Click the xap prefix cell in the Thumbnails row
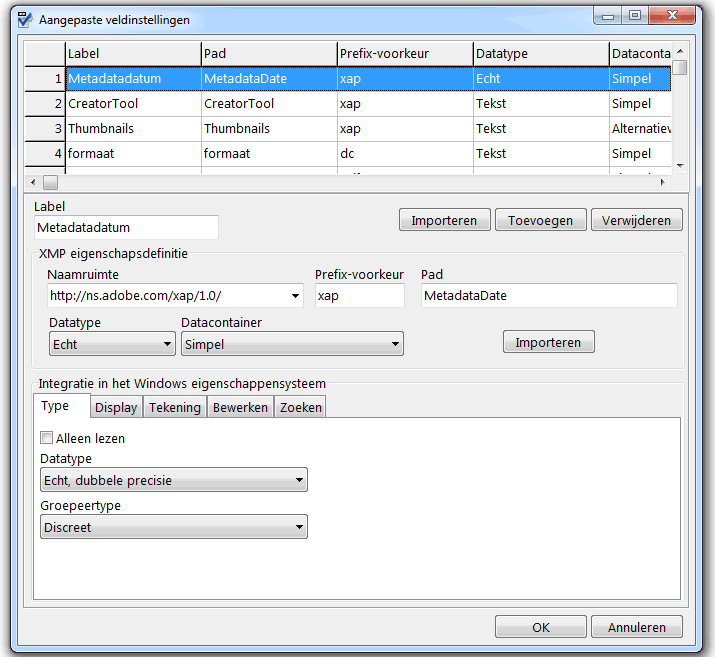The height and width of the screenshot is (657, 715). click(x=405, y=129)
